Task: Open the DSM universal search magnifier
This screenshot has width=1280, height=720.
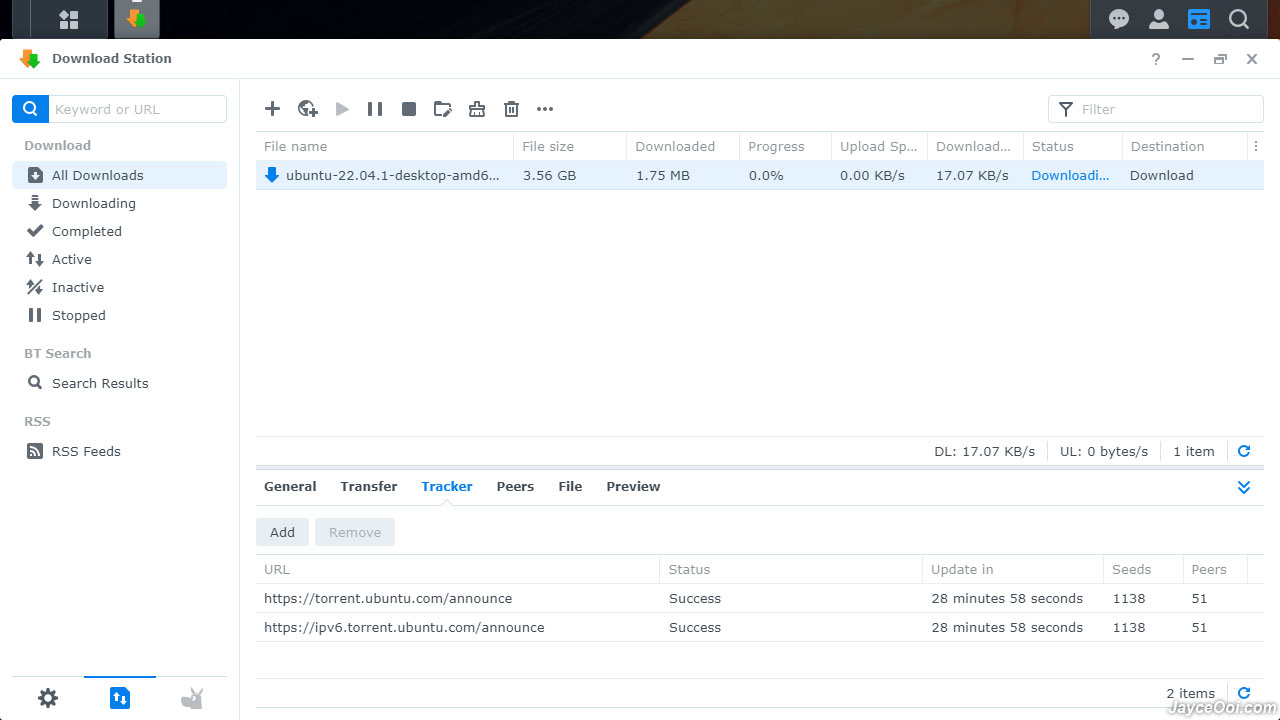Action: point(1239,19)
